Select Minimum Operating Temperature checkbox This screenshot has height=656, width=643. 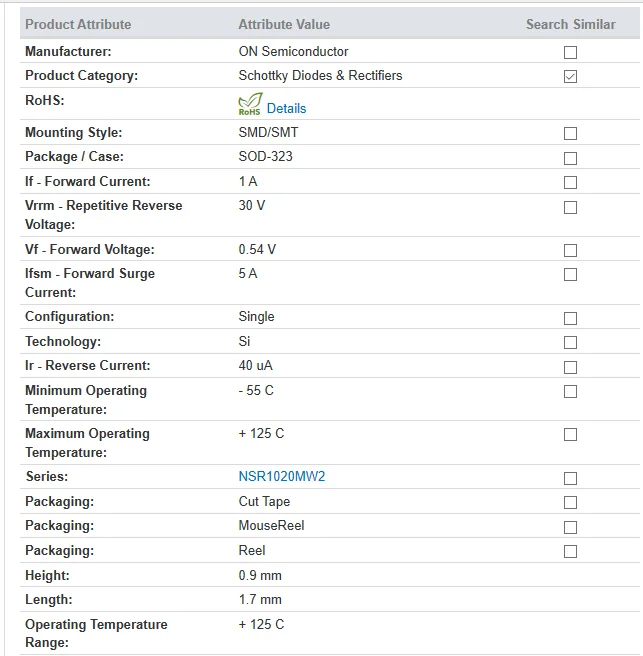click(570, 392)
